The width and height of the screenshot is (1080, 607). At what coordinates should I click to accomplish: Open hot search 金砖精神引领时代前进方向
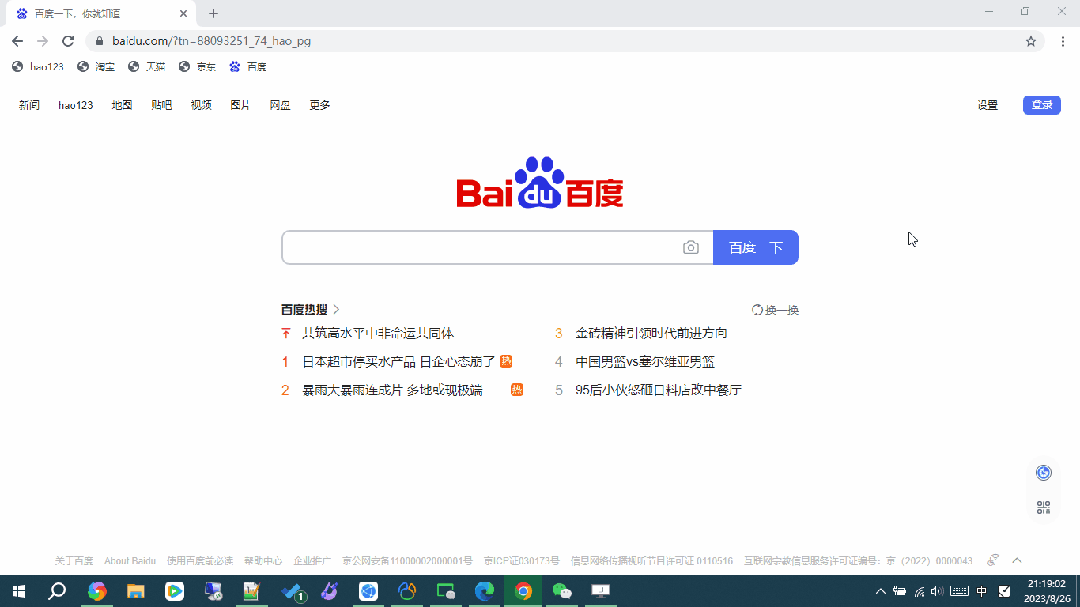tap(651, 333)
